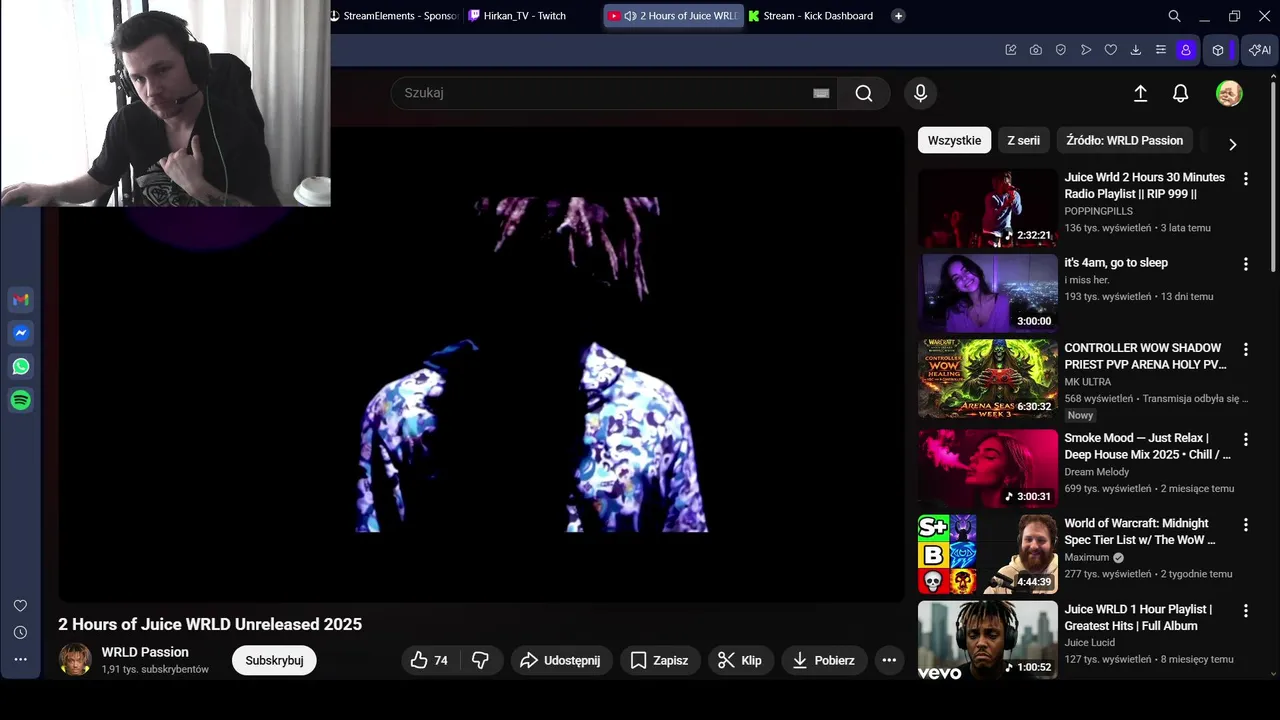Open sidebar history clock icon
This screenshot has width=1280, height=720.
[x=20, y=633]
